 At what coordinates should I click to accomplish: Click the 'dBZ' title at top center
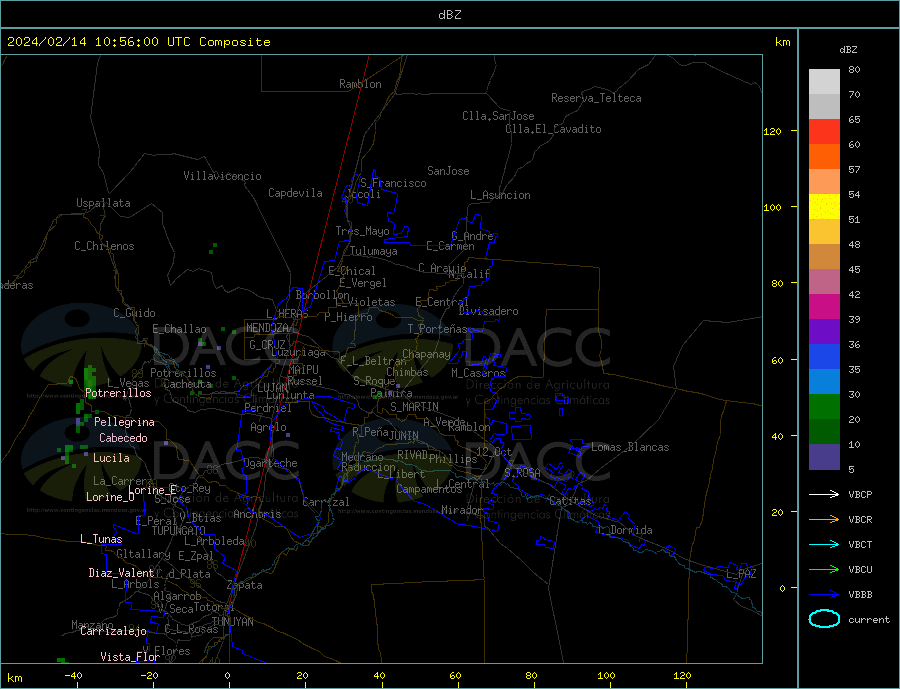point(449,15)
